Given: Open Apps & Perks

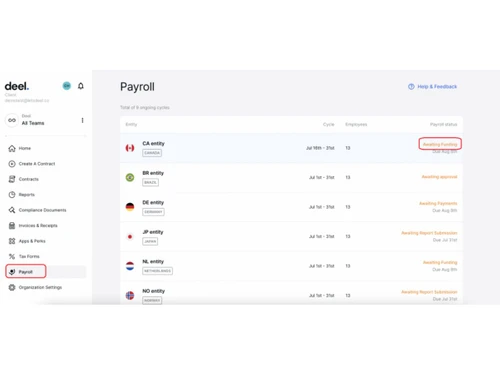Looking at the screenshot, I should click(32, 241).
